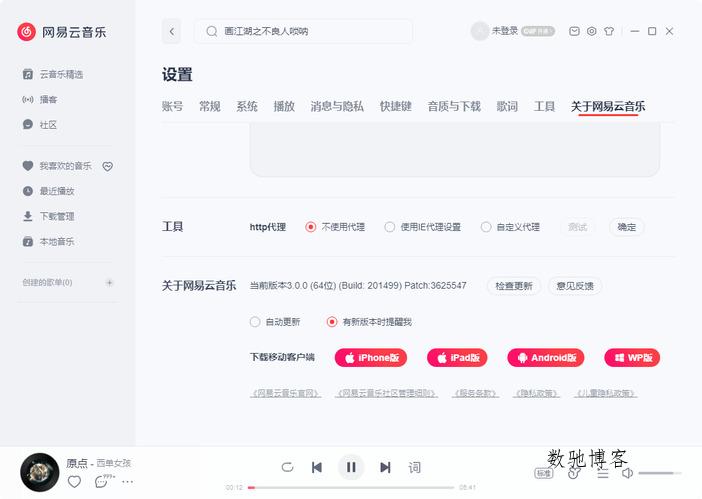Click heartbeat mode icon beside 我喜欢的音乐

107,166
